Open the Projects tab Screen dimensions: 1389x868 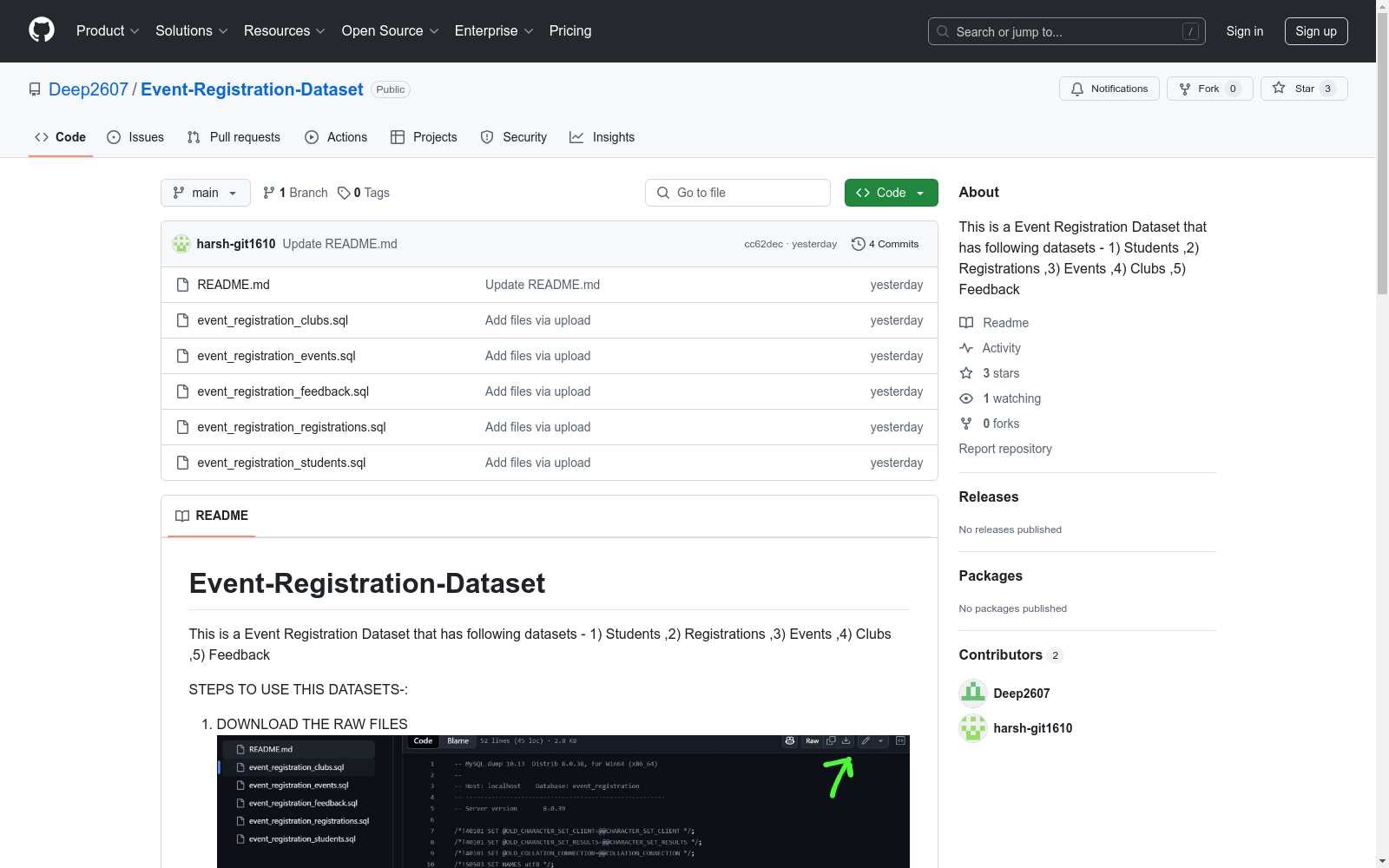(x=424, y=137)
